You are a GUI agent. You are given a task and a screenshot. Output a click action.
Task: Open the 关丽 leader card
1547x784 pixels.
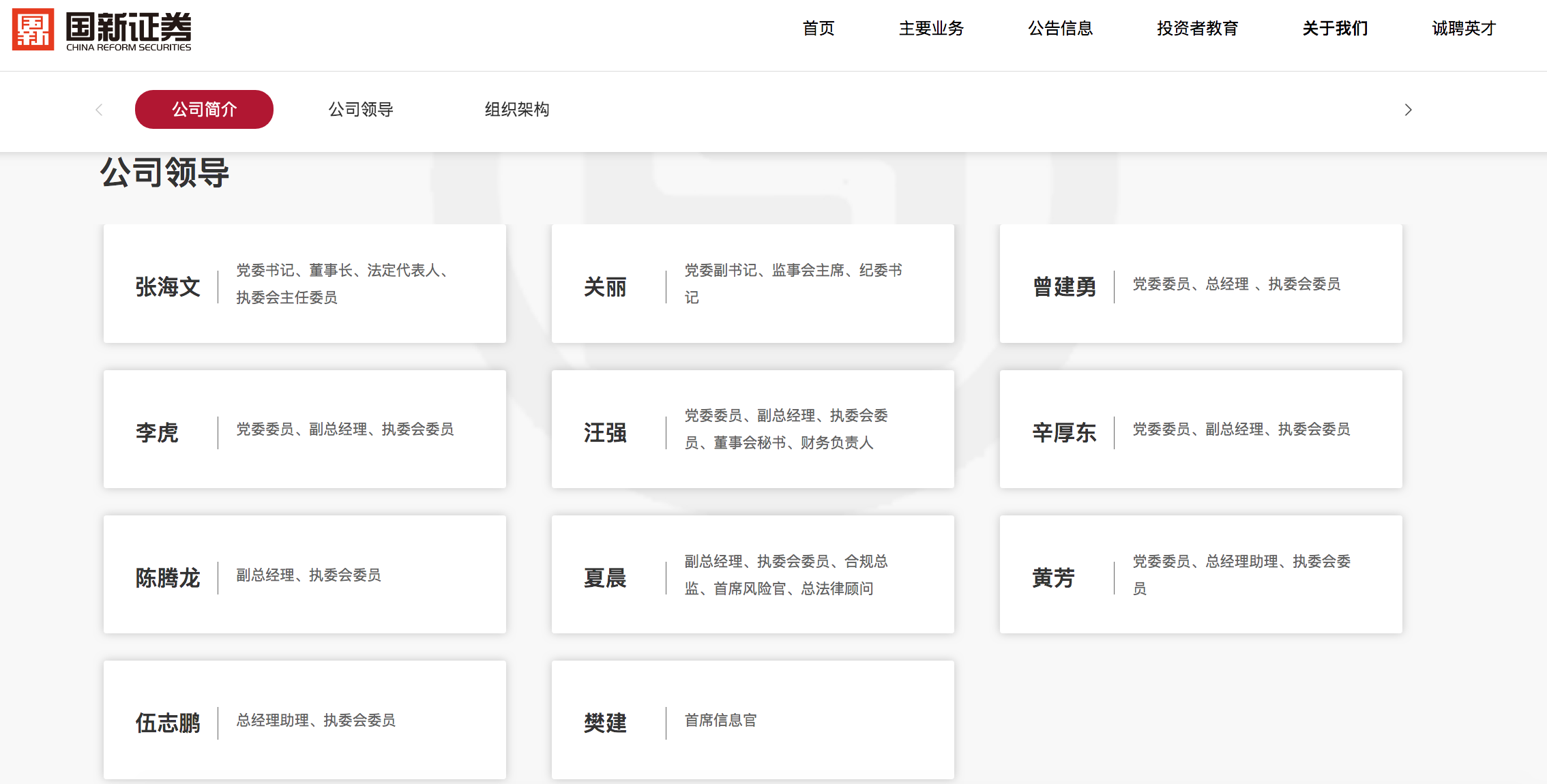tap(752, 284)
